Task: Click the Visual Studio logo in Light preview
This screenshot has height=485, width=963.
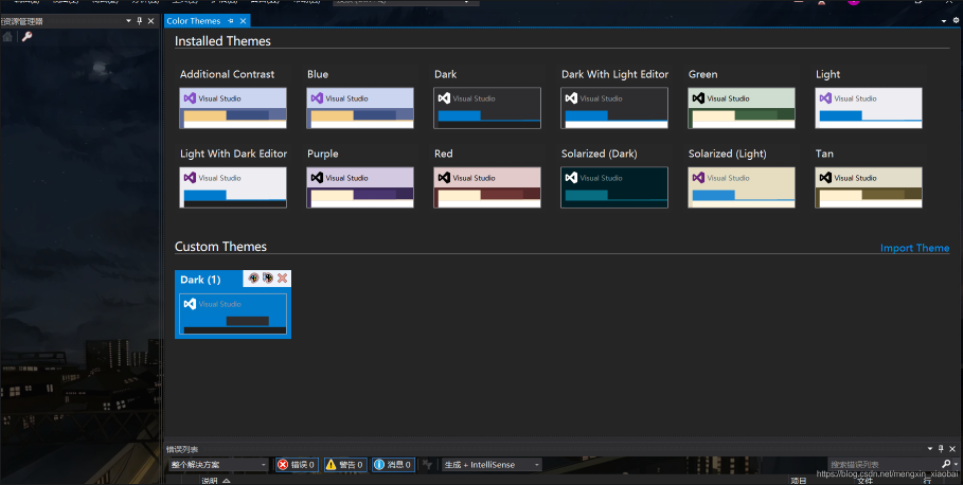Action: pyautogui.click(x=825, y=98)
